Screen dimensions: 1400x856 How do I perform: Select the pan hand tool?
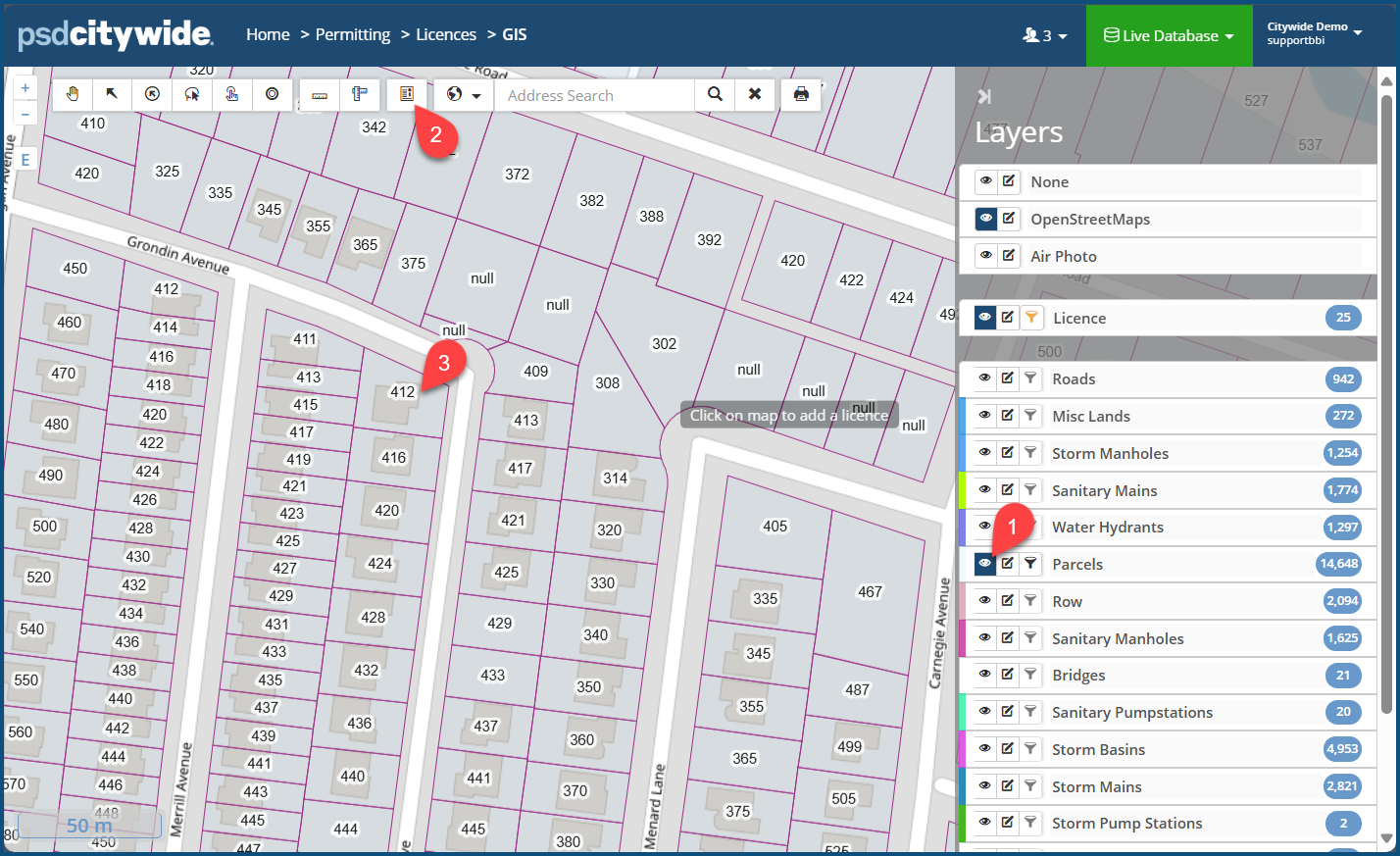coord(73,94)
